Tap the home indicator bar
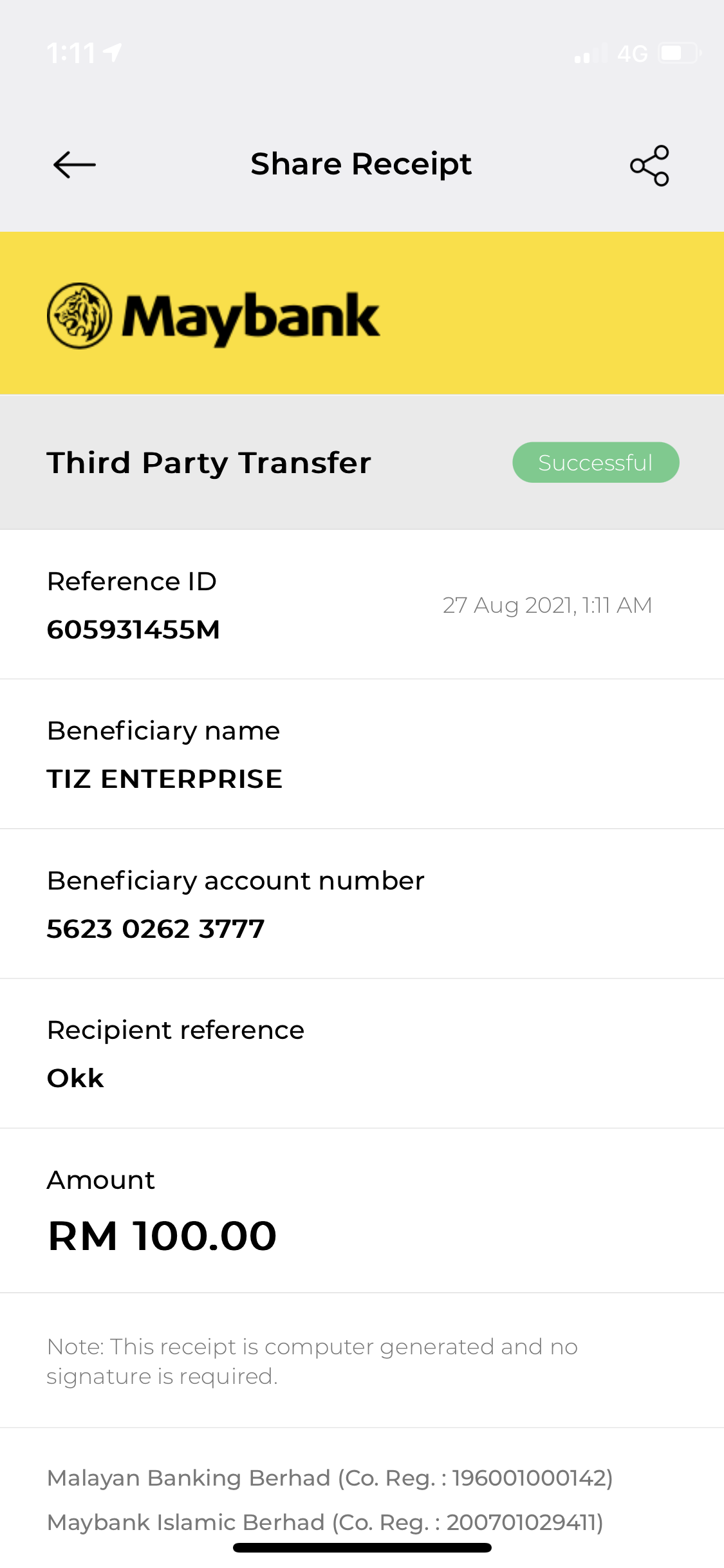This screenshot has height=1568, width=724. click(362, 1547)
